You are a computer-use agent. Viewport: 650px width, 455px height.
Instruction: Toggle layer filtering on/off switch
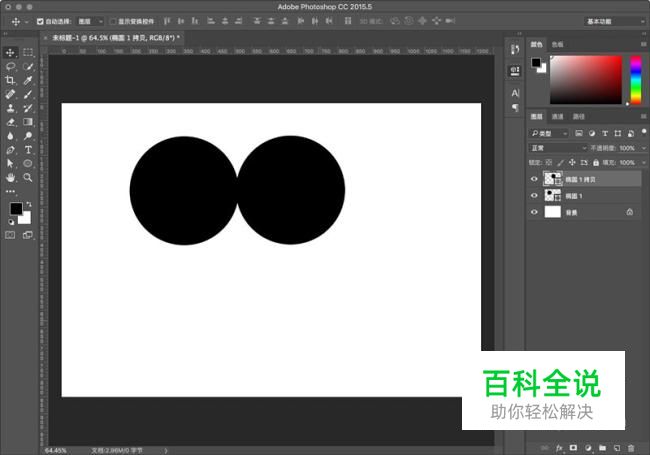[644, 132]
